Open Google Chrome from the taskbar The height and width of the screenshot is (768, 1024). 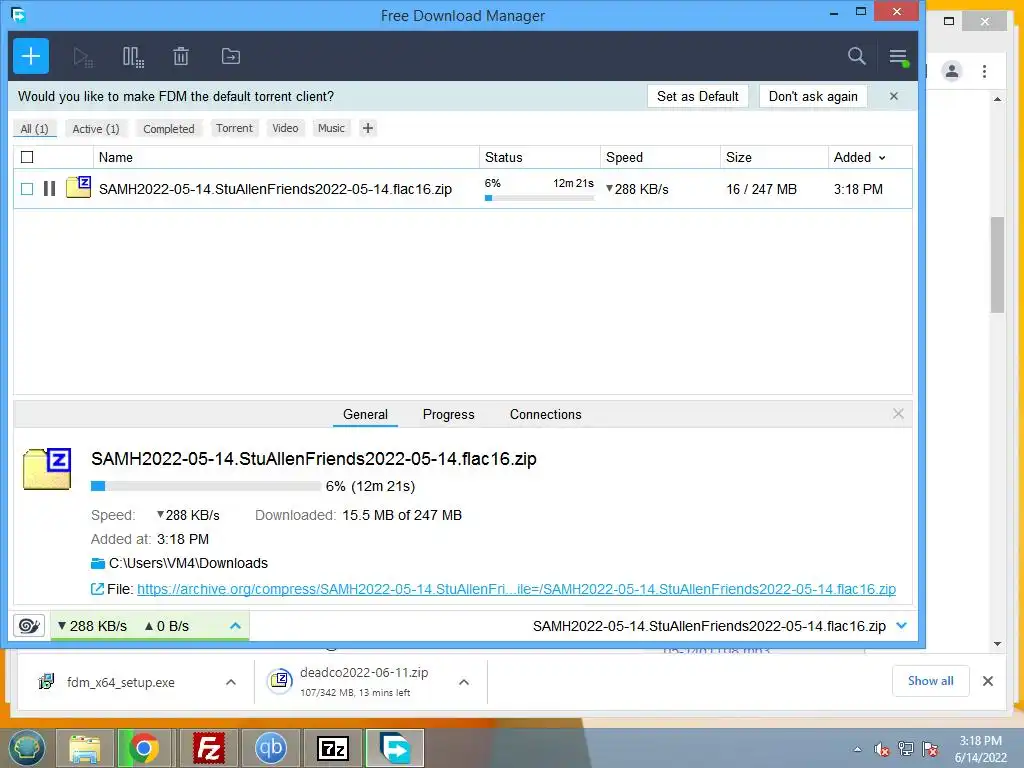144,748
